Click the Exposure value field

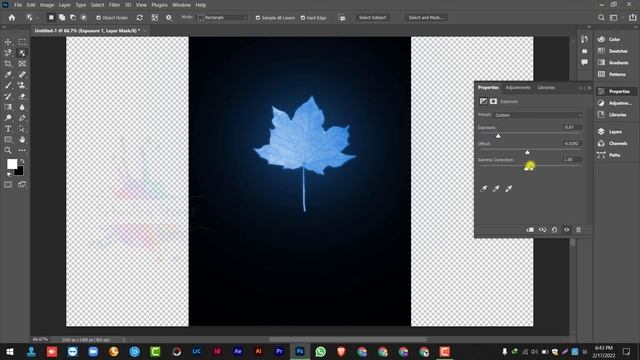(572, 127)
